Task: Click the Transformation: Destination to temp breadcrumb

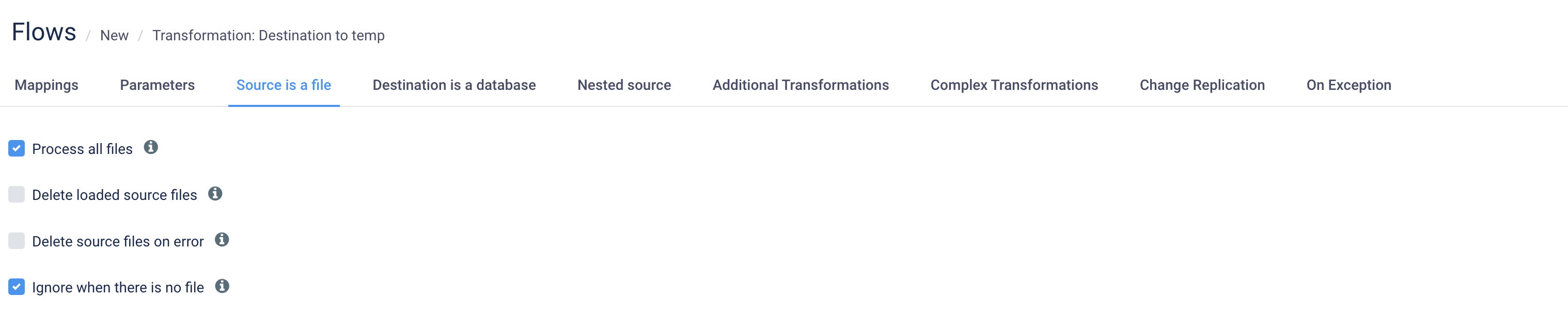Action: point(269,36)
